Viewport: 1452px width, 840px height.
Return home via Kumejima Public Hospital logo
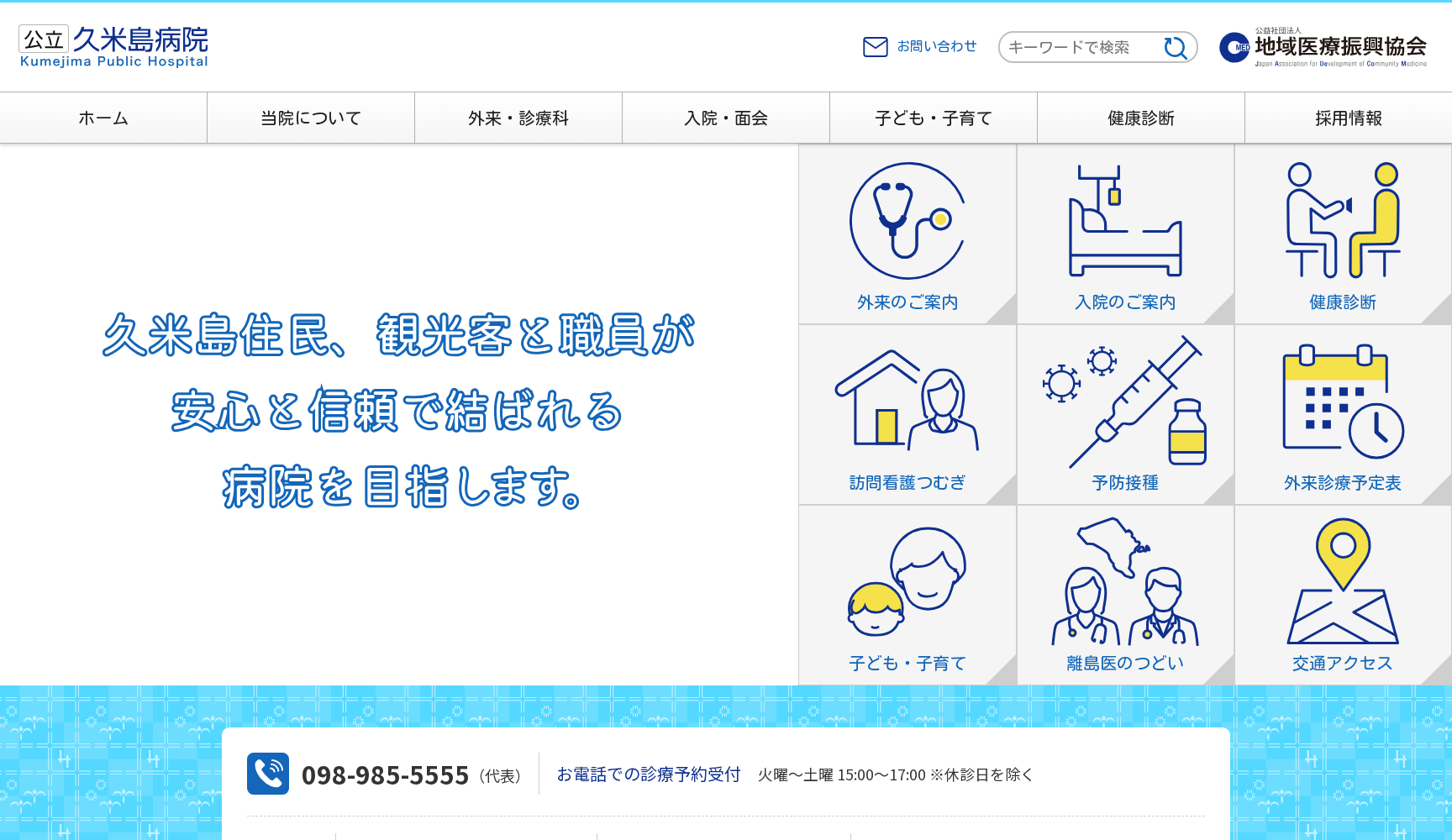113,46
